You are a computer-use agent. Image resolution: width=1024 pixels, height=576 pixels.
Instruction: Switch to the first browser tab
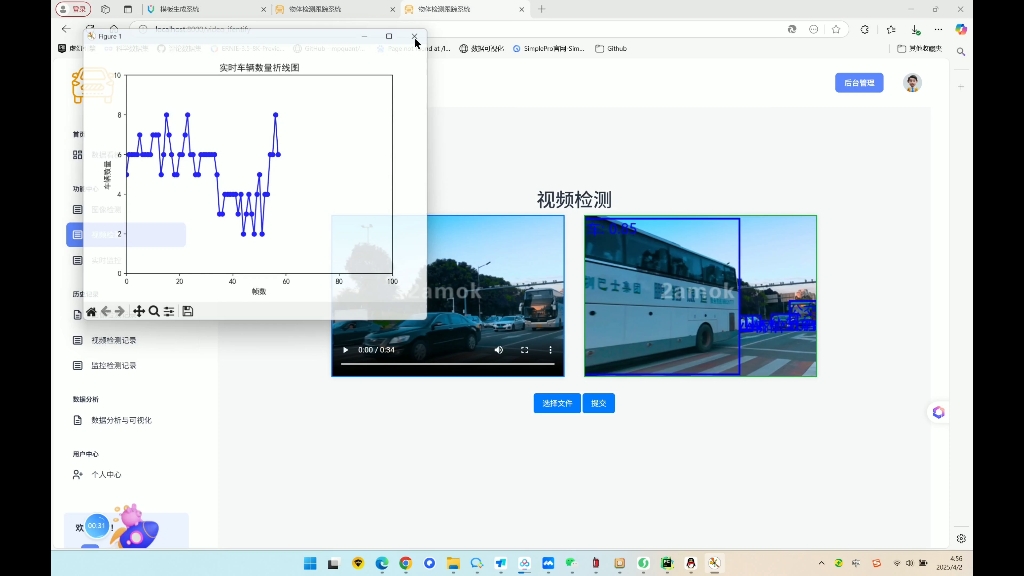tap(206, 9)
